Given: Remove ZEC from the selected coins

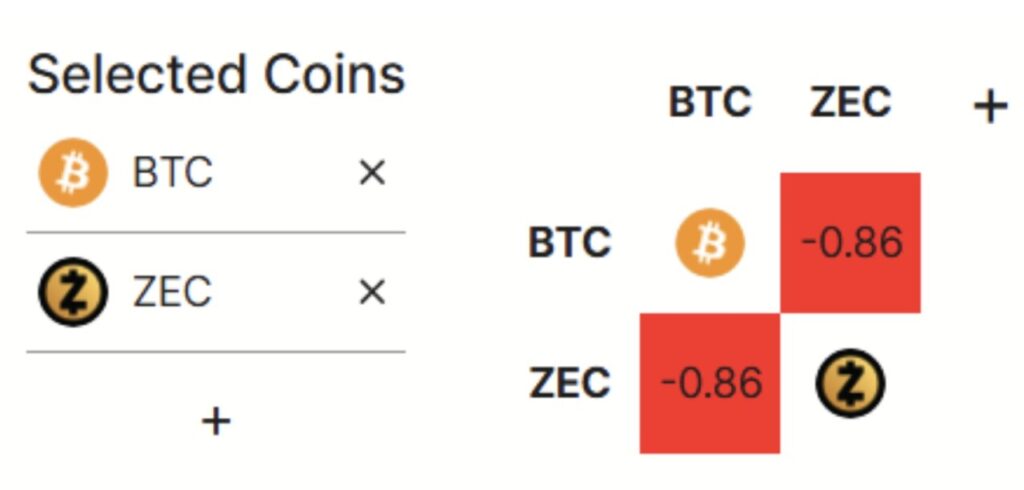Looking at the screenshot, I should [x=371, y=292].
